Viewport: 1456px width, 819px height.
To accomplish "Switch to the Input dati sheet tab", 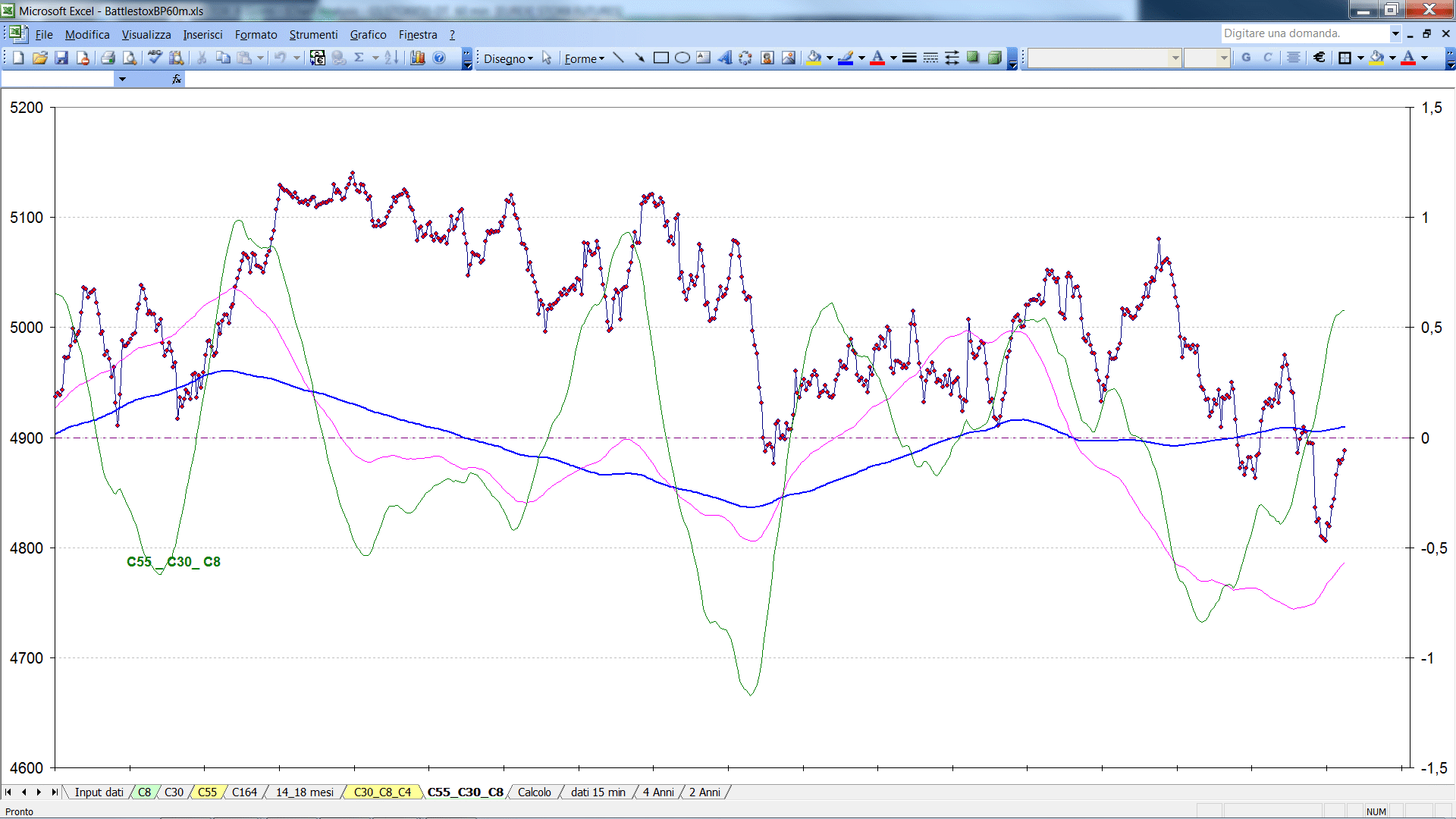I will [99, 792].
